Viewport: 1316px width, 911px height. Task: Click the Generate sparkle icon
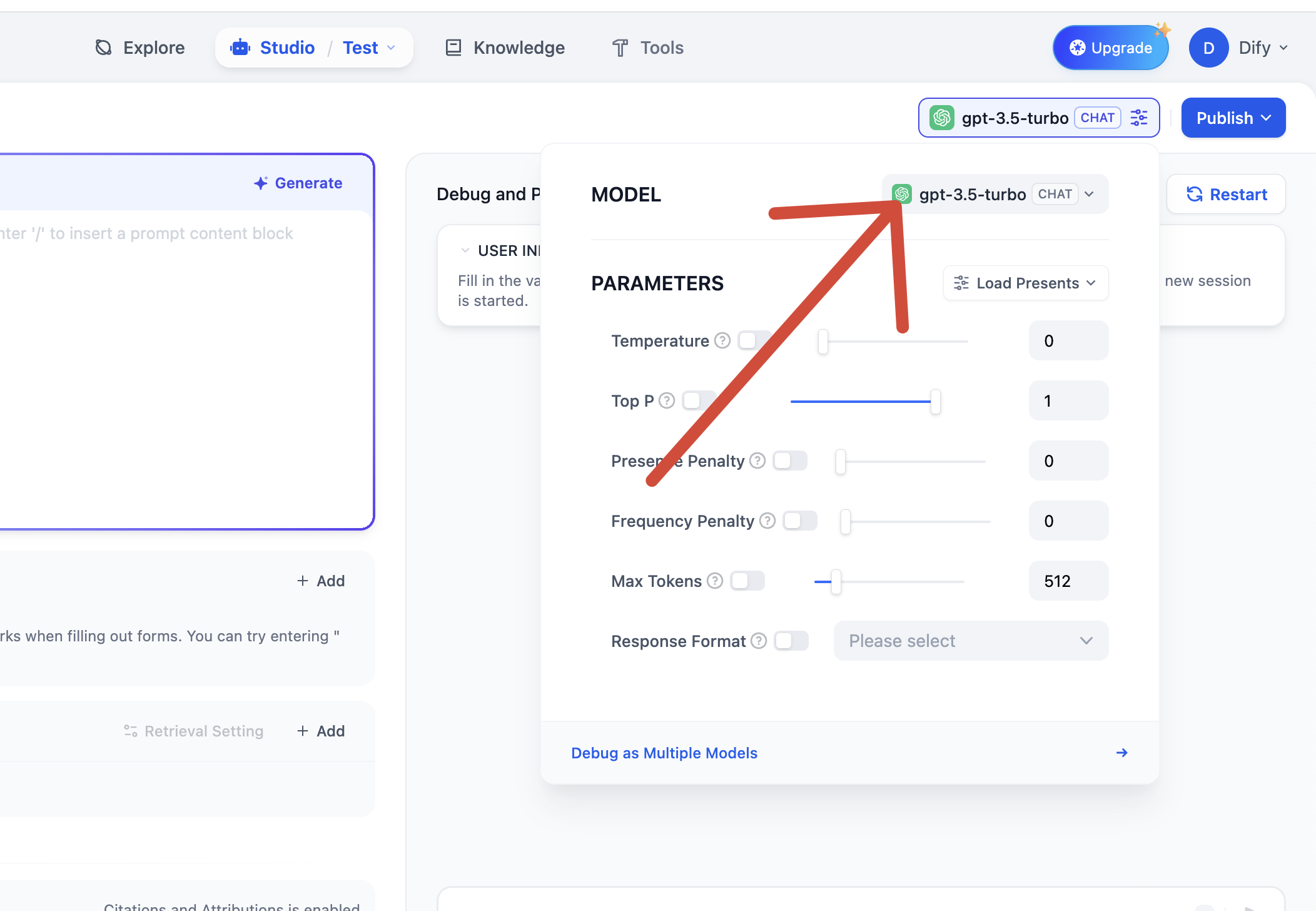coord(261,183)
